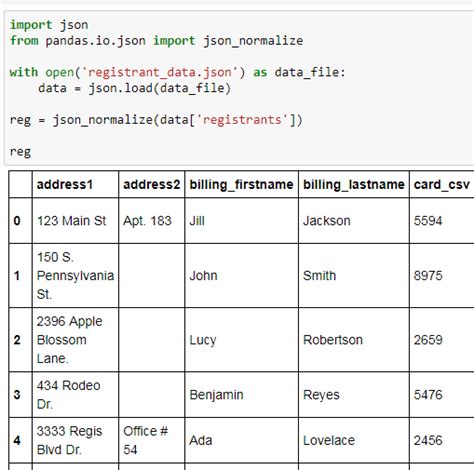Select the 'Benjamin' first name cell
This screenshot has height=470, width=474.
tap(242, 395)
